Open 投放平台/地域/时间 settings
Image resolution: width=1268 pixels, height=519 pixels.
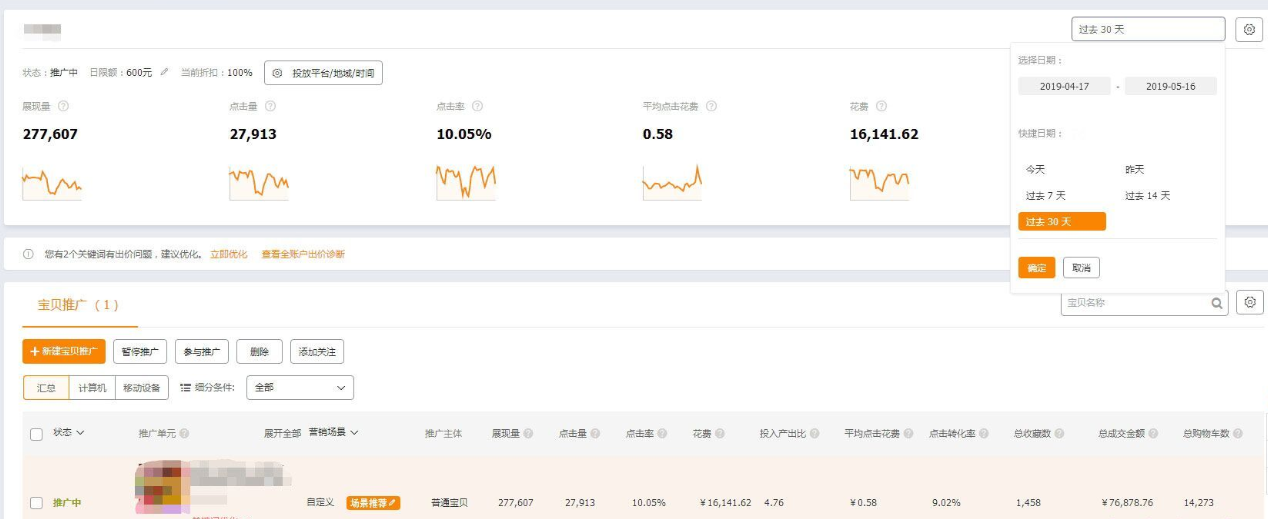[324, 73]
